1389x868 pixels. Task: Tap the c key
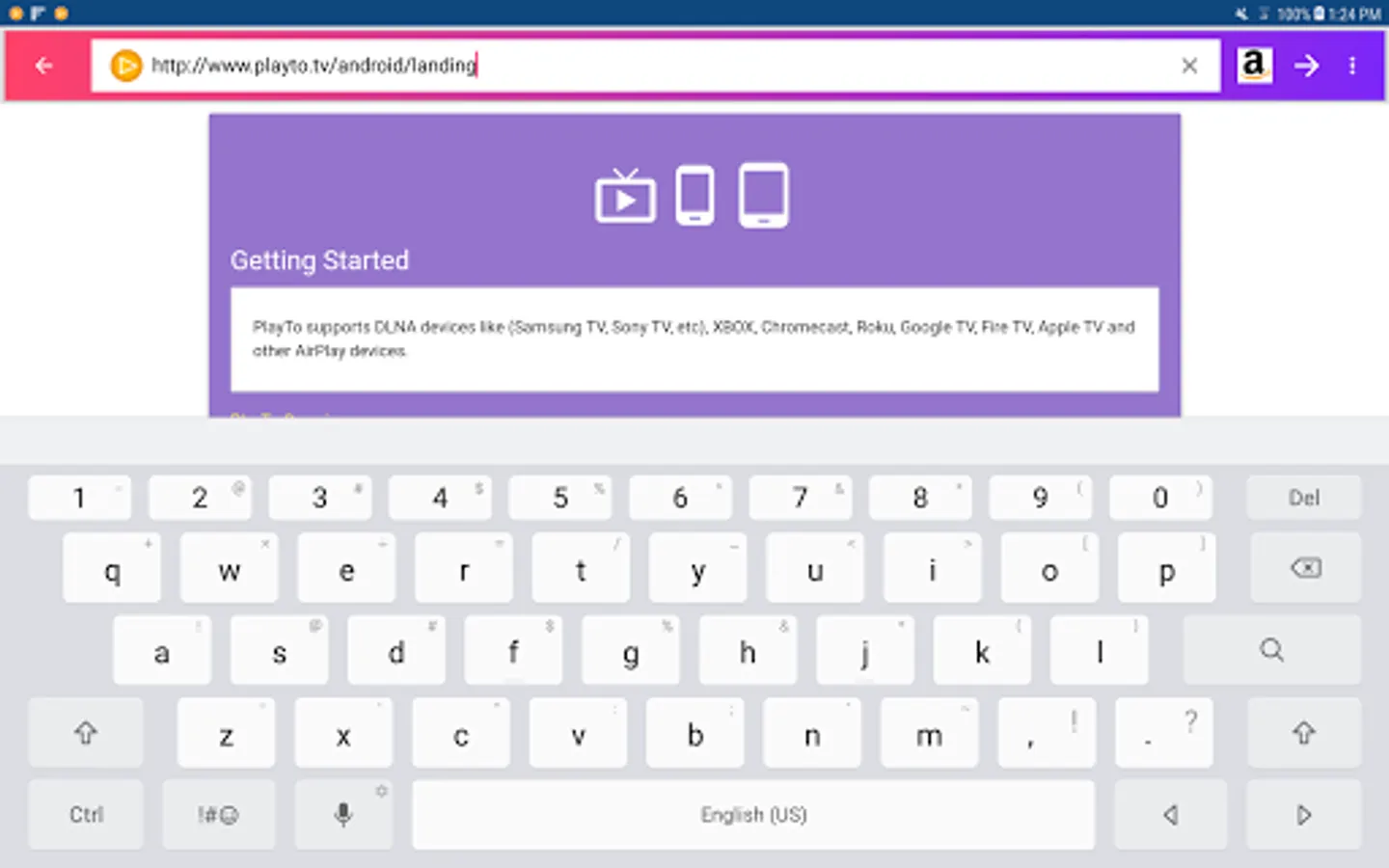(461, 733)
